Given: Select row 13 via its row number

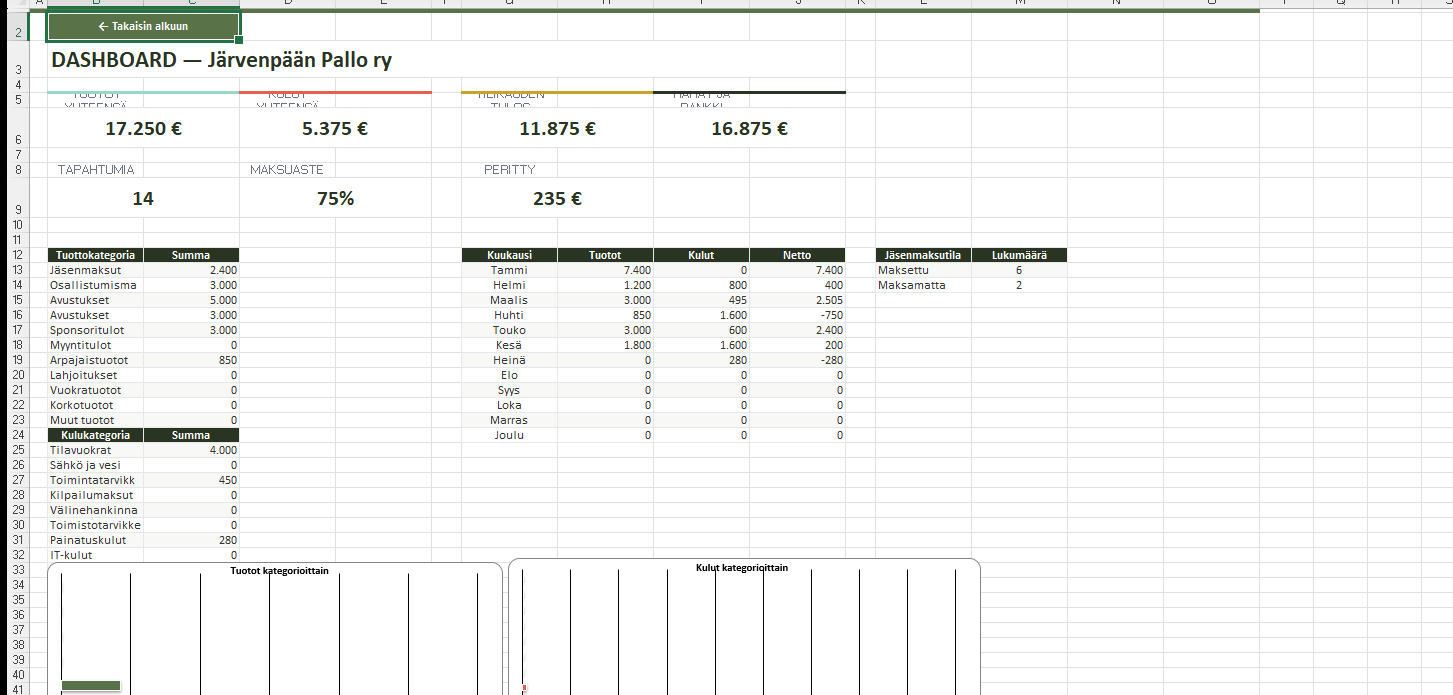Looking at the screenshot, I should [x=17, y=270].
